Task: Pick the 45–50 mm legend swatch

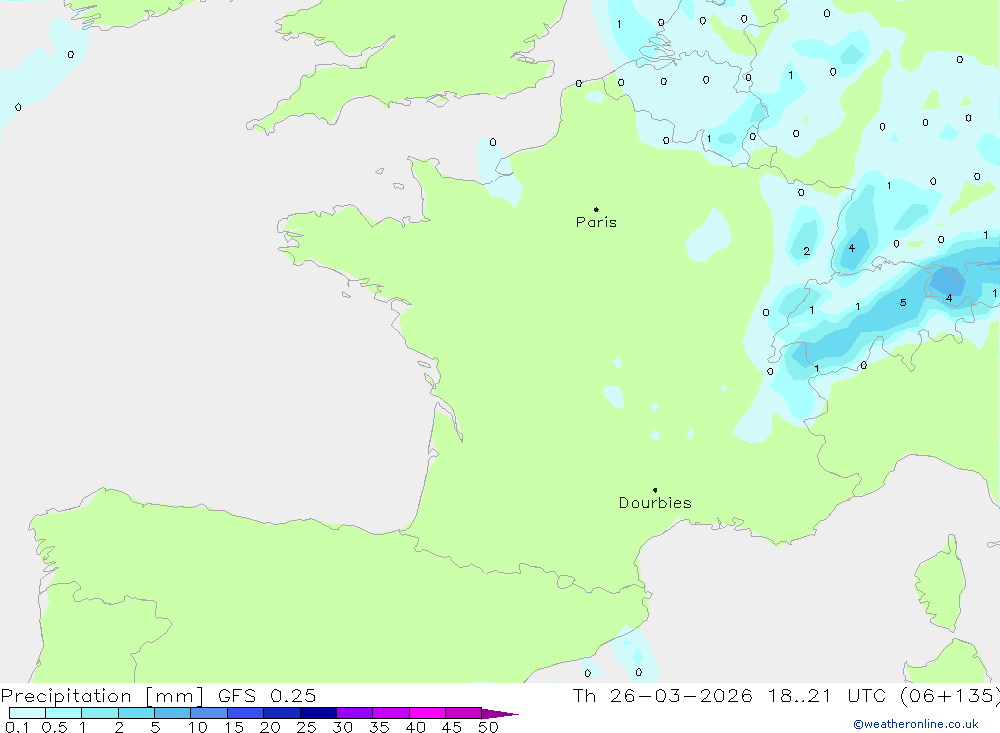Action: click(x=464, y=713)
